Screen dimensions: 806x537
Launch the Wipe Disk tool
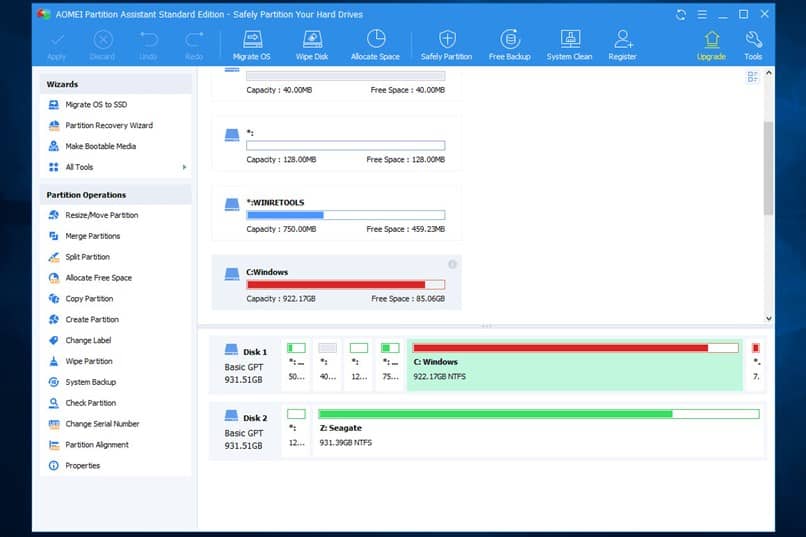312,45
